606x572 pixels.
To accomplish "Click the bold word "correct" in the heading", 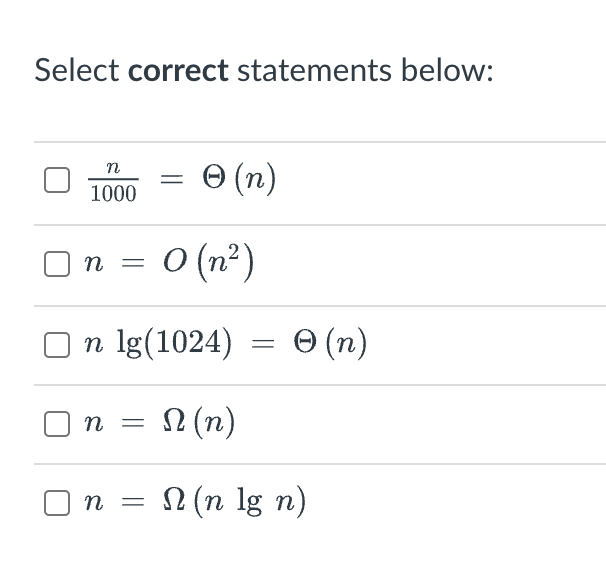I will click(179, 71).
